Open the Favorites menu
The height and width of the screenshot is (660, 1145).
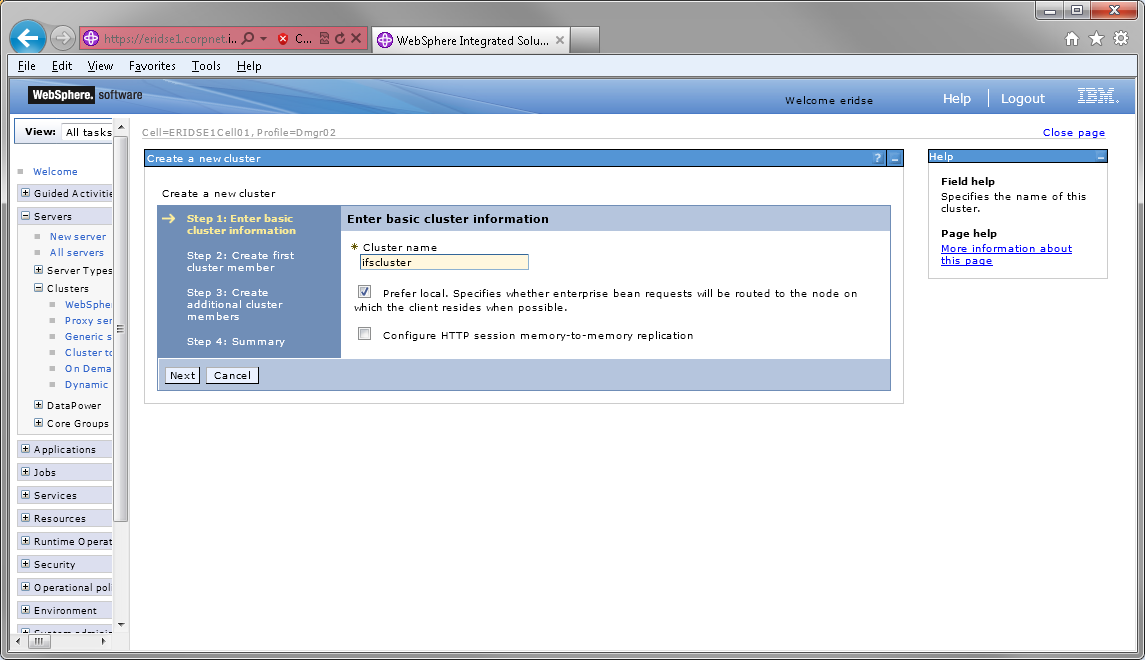click(x=152, y=66)
